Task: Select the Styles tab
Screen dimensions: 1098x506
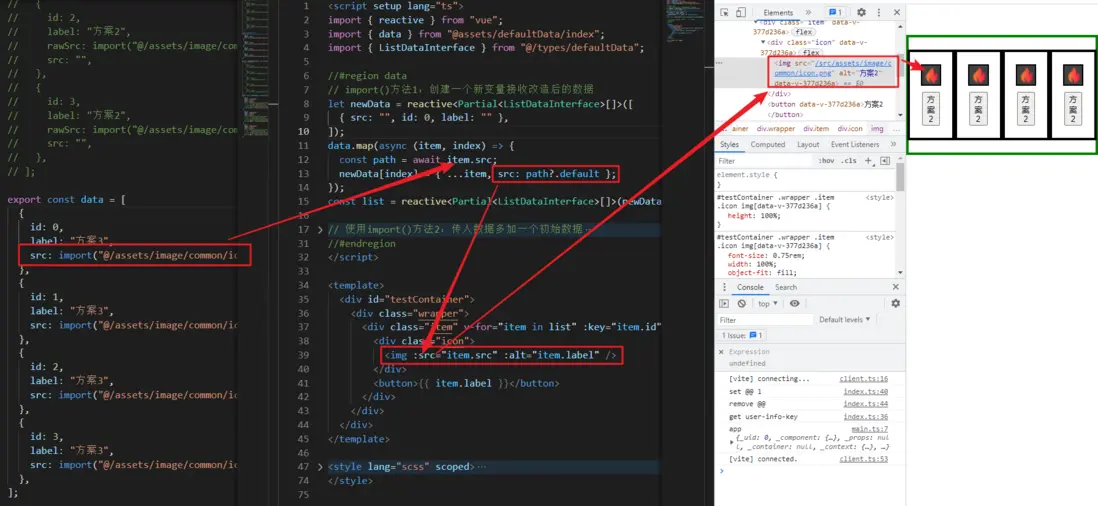Action: [730, 144]
